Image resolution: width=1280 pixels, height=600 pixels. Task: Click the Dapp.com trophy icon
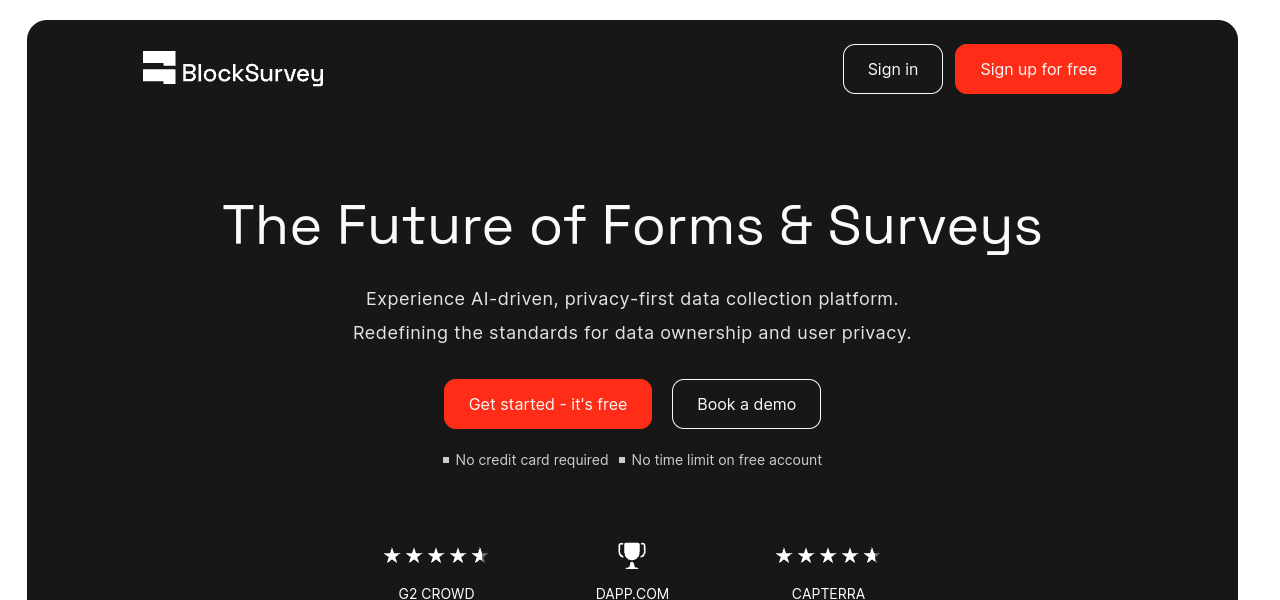pos(632,555)
